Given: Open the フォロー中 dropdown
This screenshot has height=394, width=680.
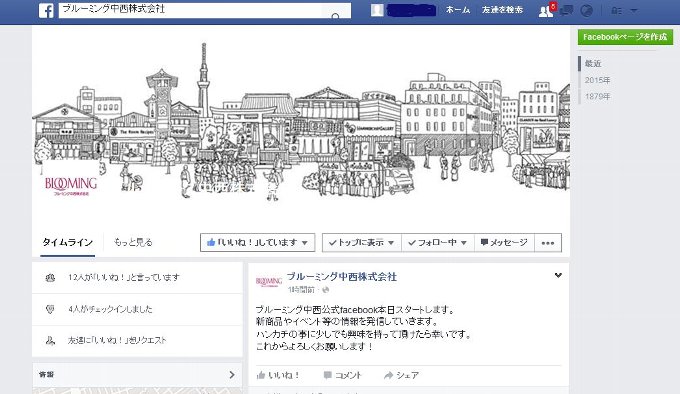Looking at the screenshot, I should click(x=438, y=242).
